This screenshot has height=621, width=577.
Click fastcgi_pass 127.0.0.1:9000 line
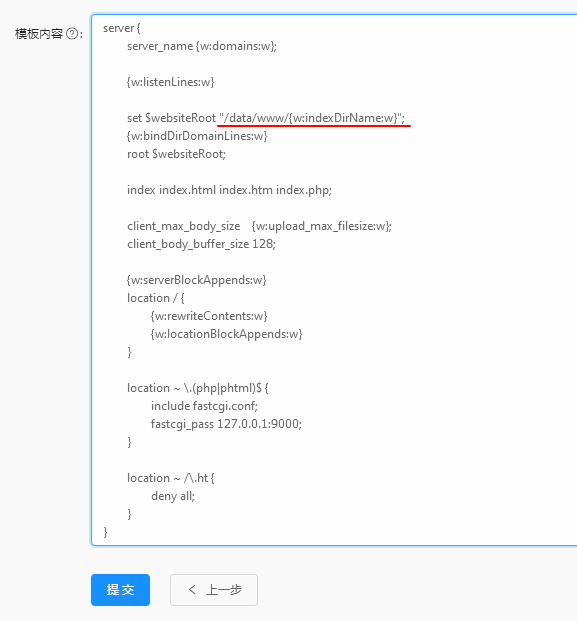pos(226,424)
